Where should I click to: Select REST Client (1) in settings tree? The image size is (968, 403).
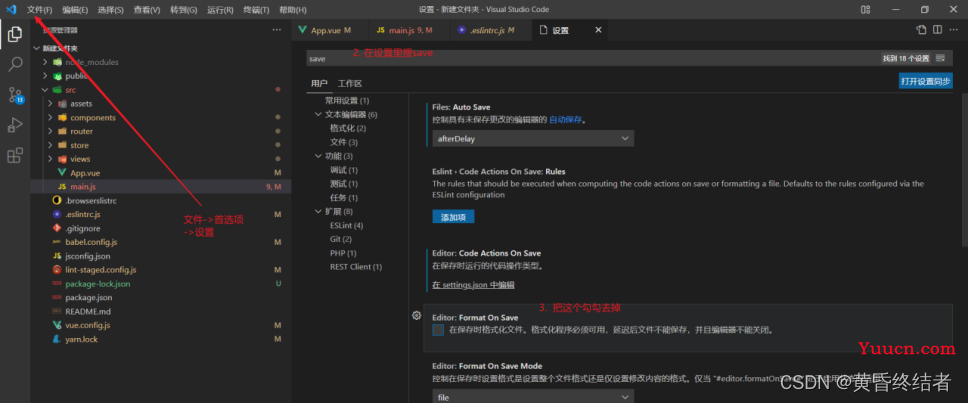click(356, 267)
